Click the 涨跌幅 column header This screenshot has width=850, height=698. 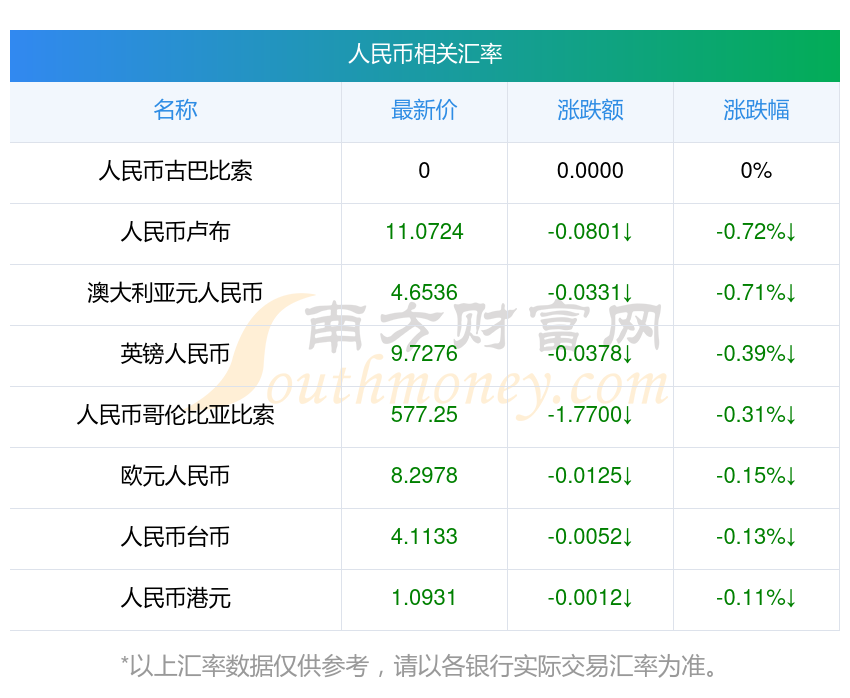tap(756, 110)
